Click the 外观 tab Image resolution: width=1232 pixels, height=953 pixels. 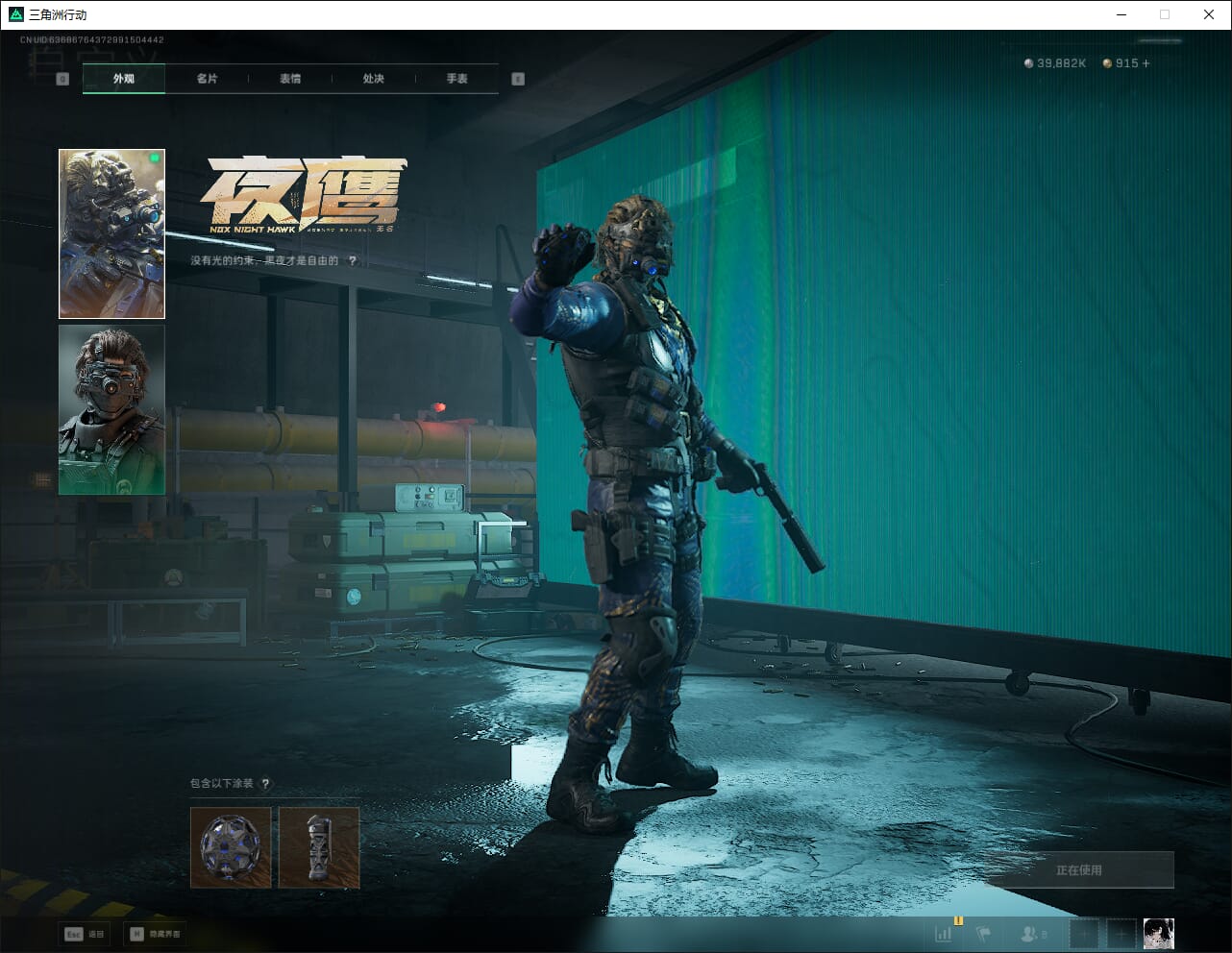pyautogui.click(x=124, y=79)
